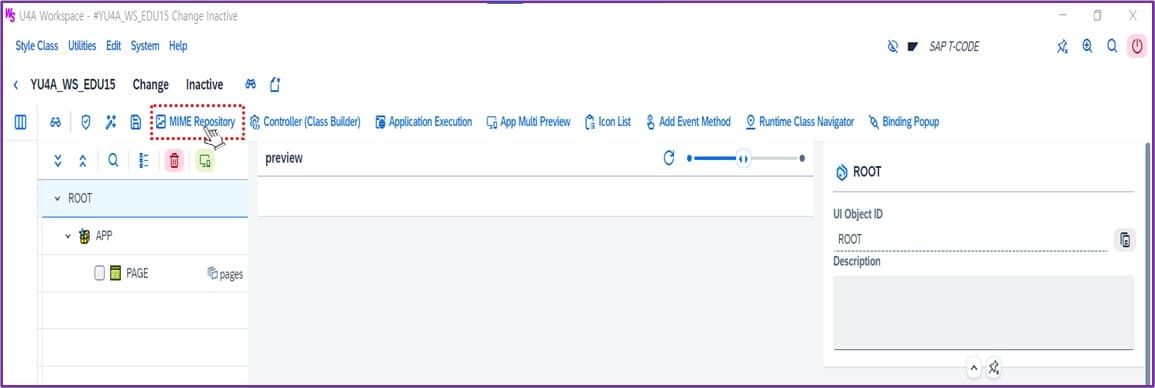Collapse the APP tree node
Viewport: 1155px width, 388px height.
(x=68, y=236)
